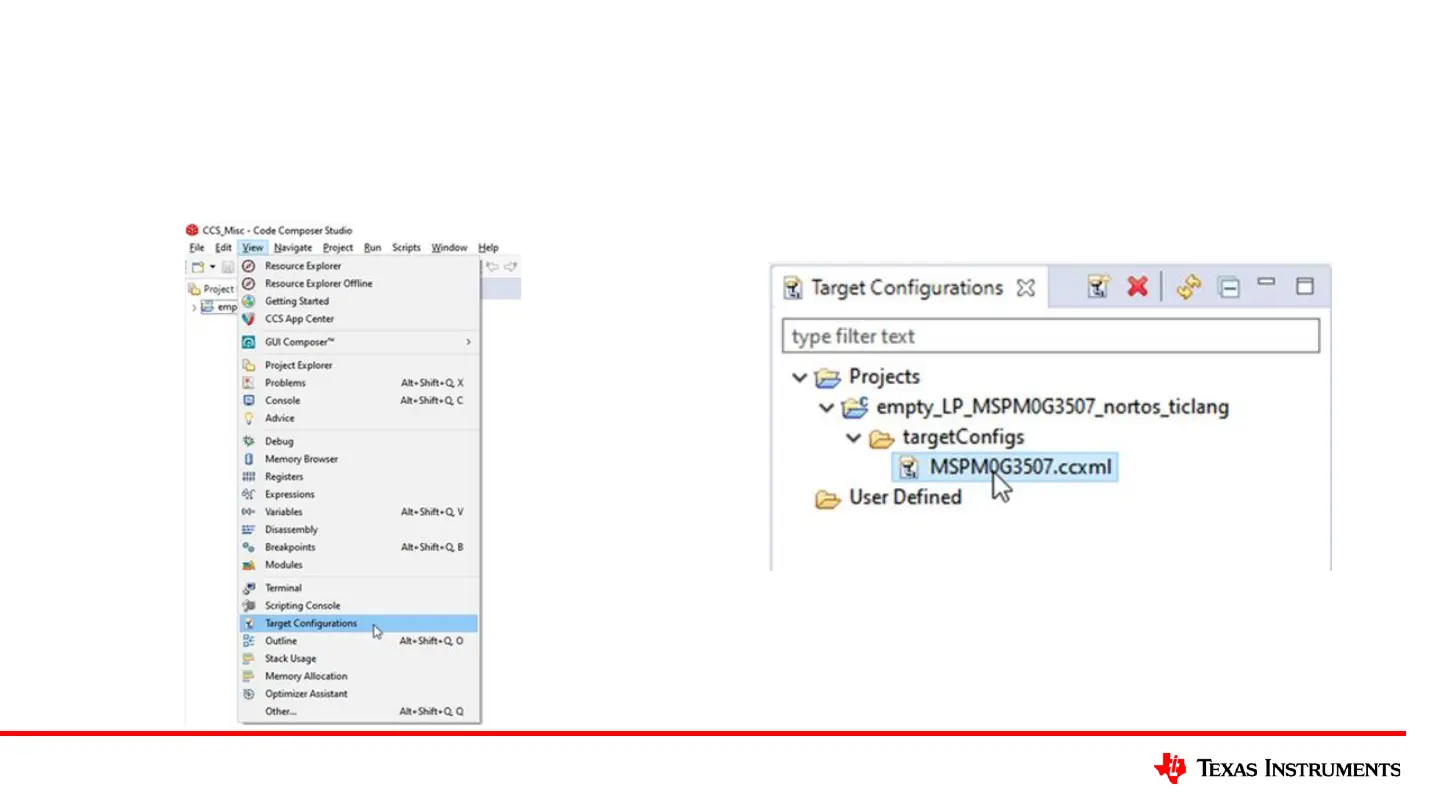Click the Stack Usage icon

(x=249, y=659)
